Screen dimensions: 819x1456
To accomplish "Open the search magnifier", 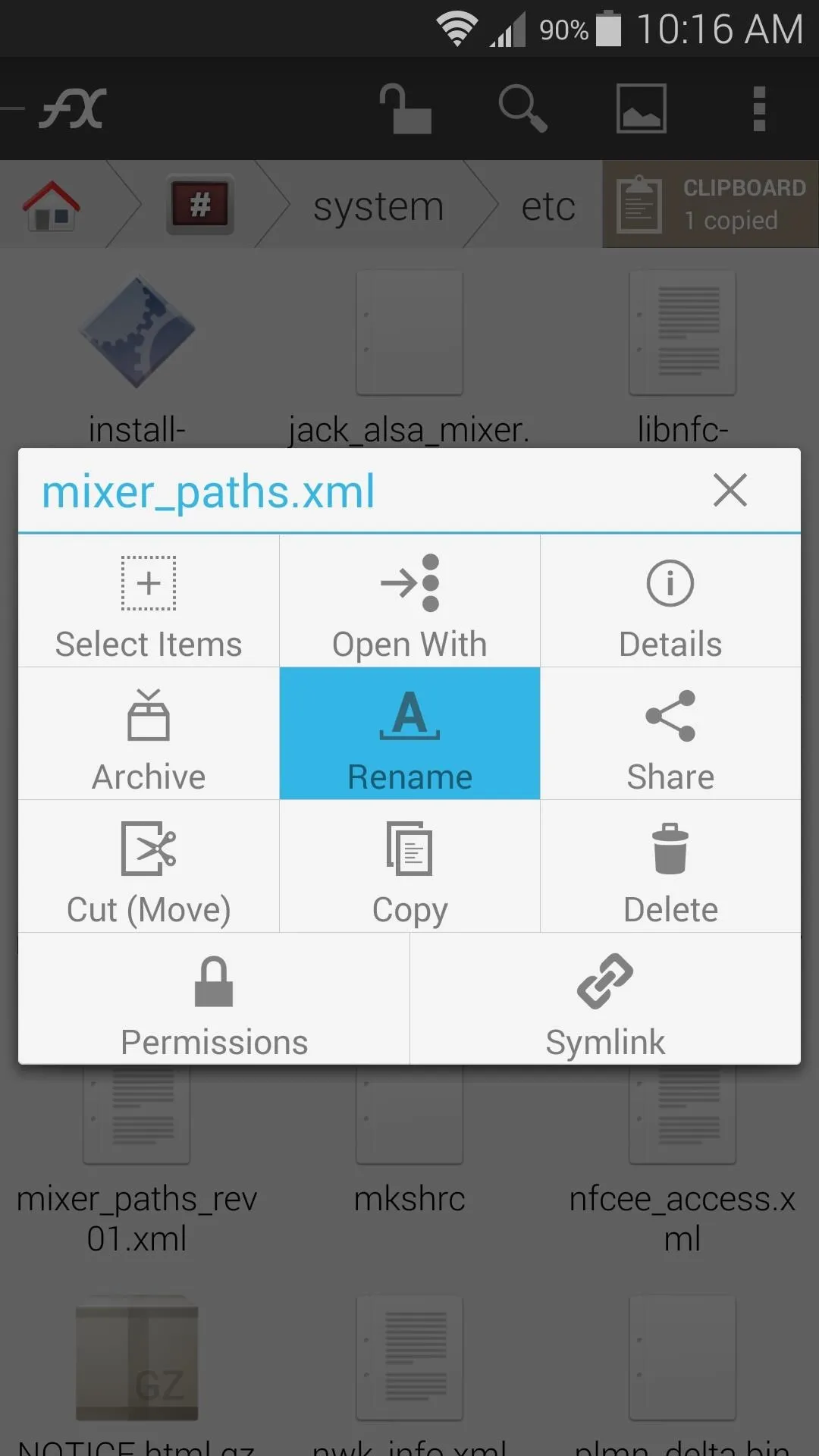I will 522,108.
